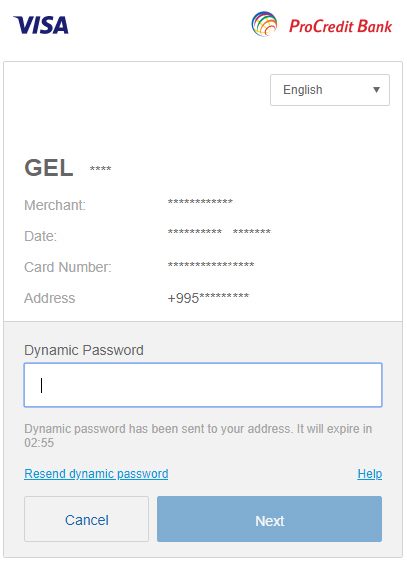Open the English language dropdown

click(330, 90)
